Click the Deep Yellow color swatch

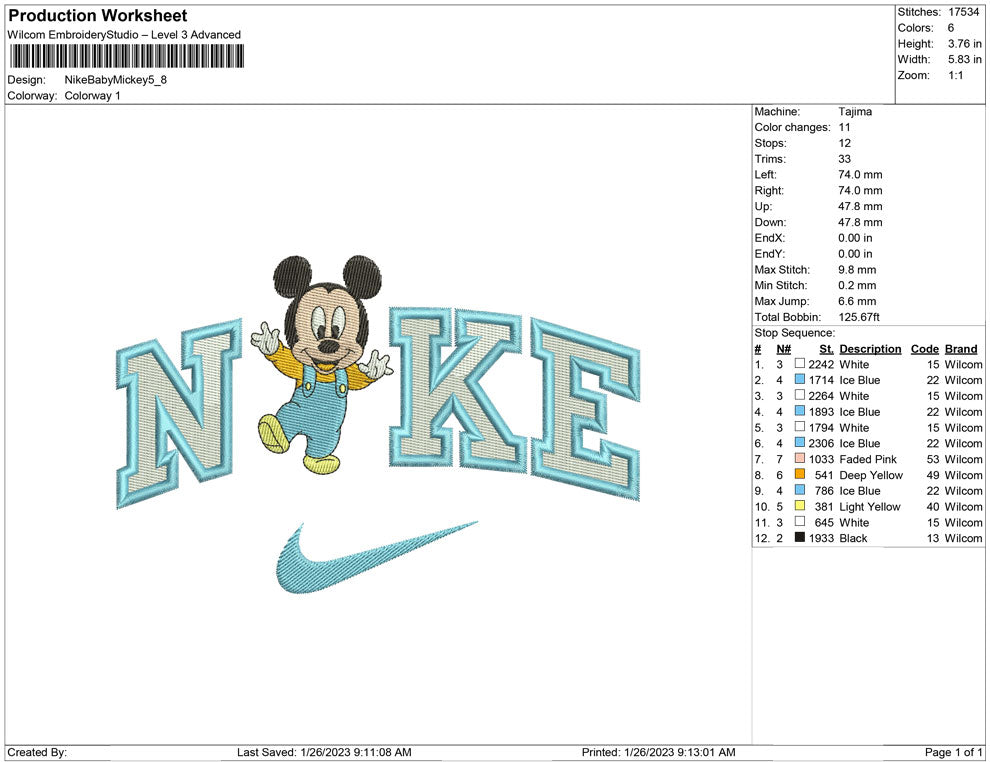point(800,474)
